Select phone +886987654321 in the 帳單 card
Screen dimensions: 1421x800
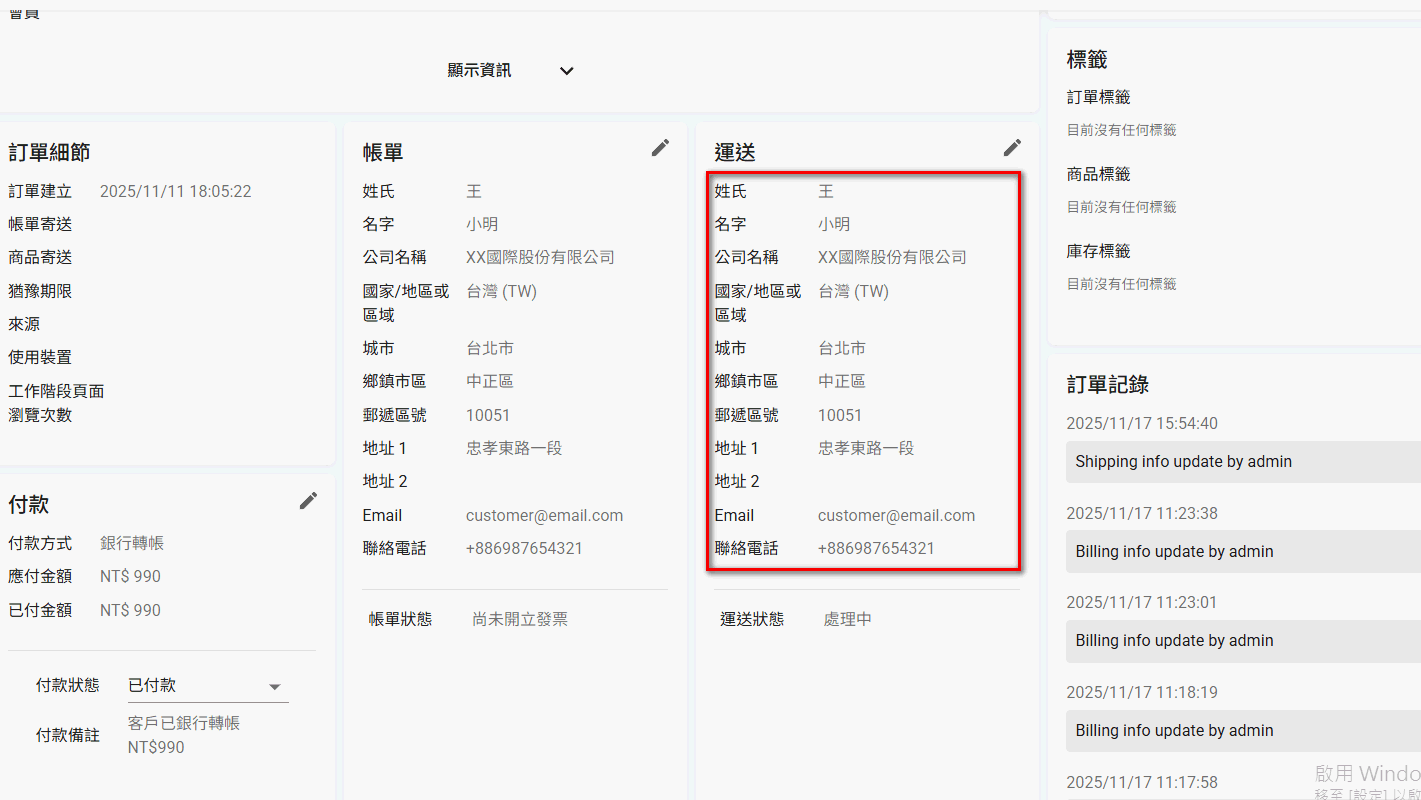tap(524, 548)
